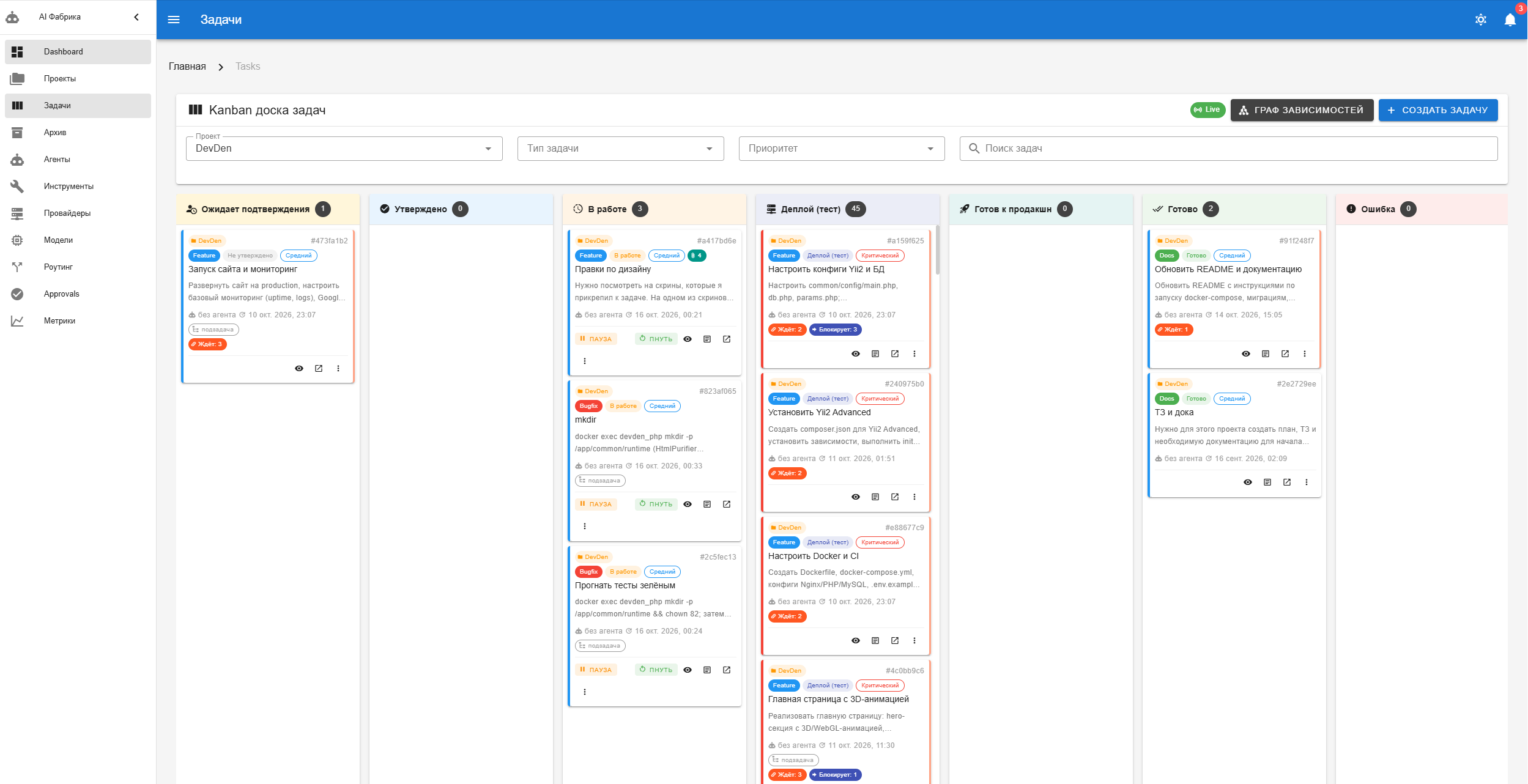Click ПНУТЬ on the mkdir card
The image size is (1528, 784).
tap(656, 505)
